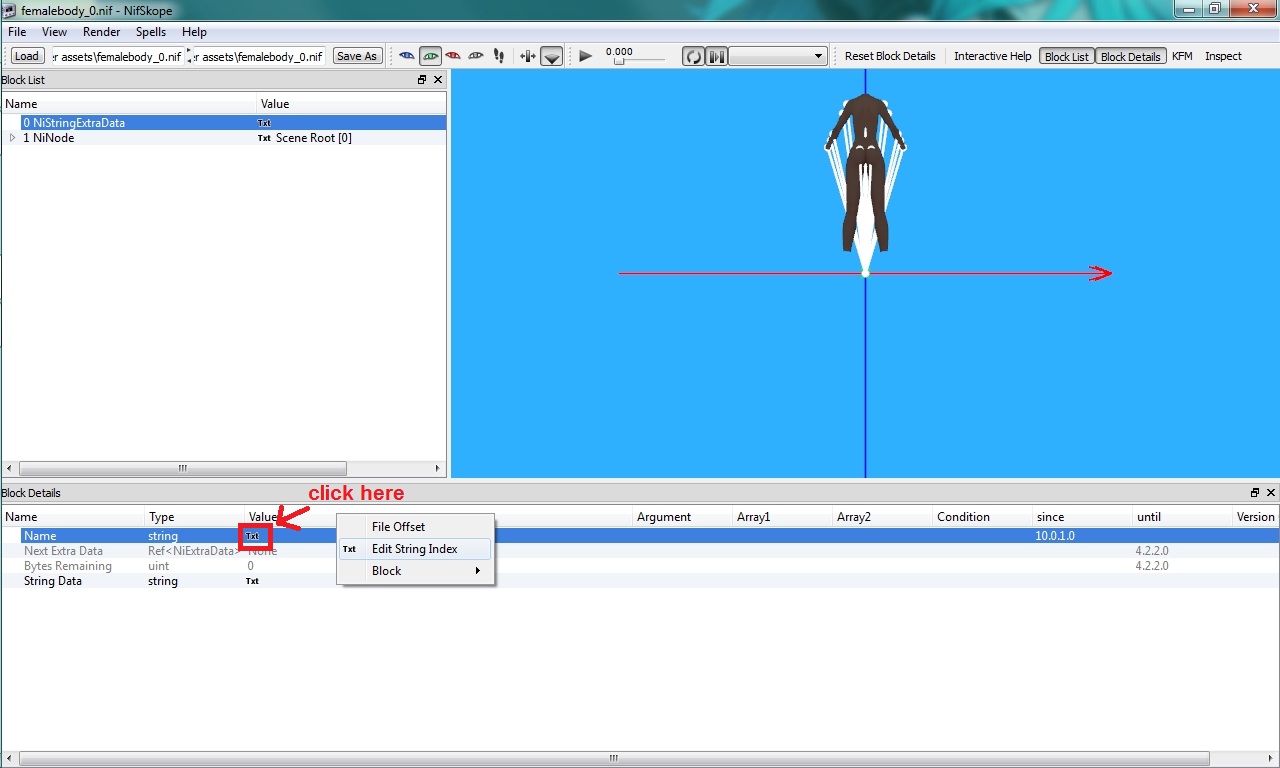This screenshot has height=768, width=1280.
Task: Choose Edit String Index from context menu
Action: point(415,549)
